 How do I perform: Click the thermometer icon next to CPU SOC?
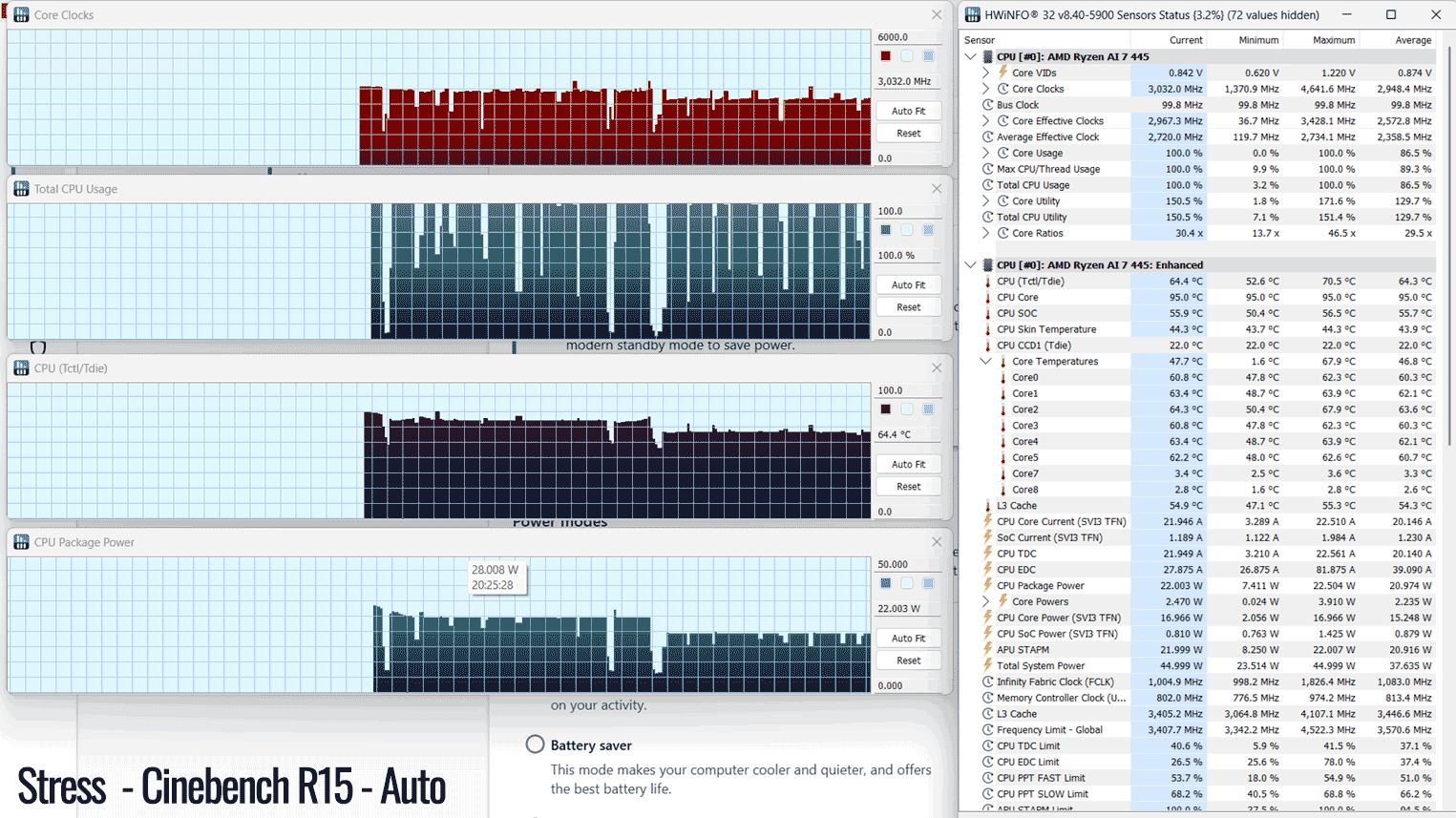(x=988, y=313)
